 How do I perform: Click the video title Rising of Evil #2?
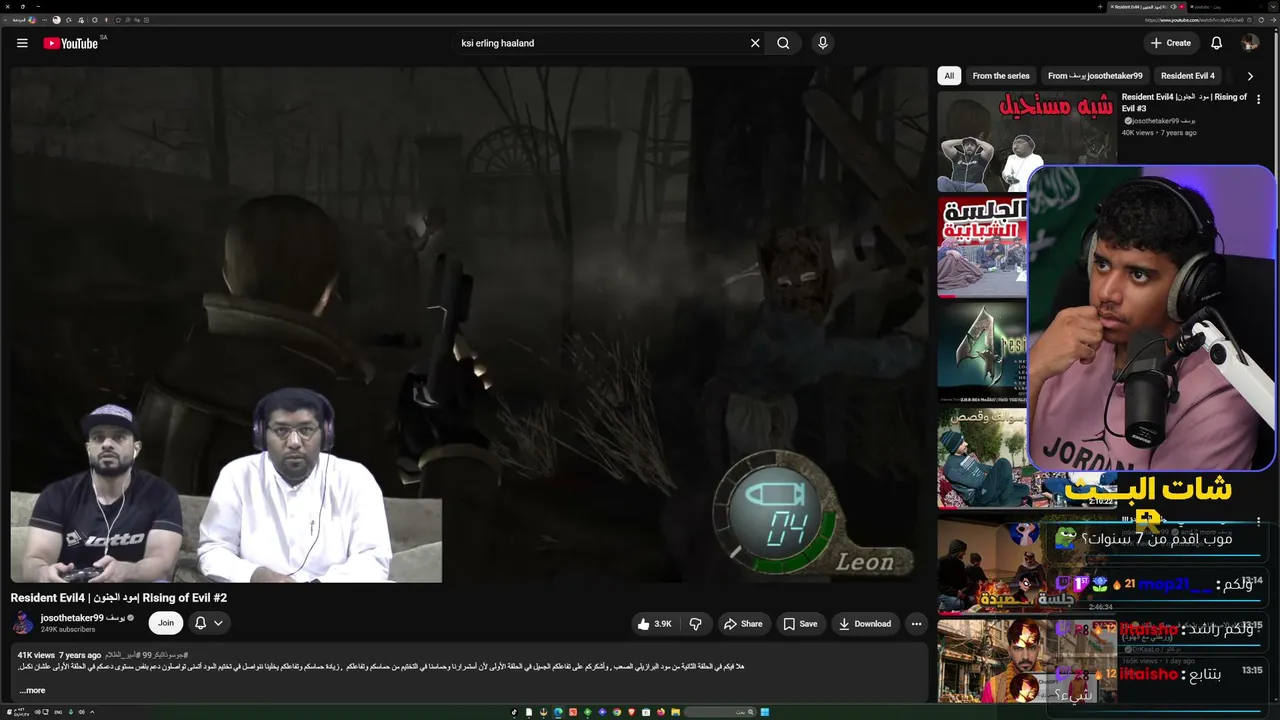pyautogui.click(x=119, y=598)
